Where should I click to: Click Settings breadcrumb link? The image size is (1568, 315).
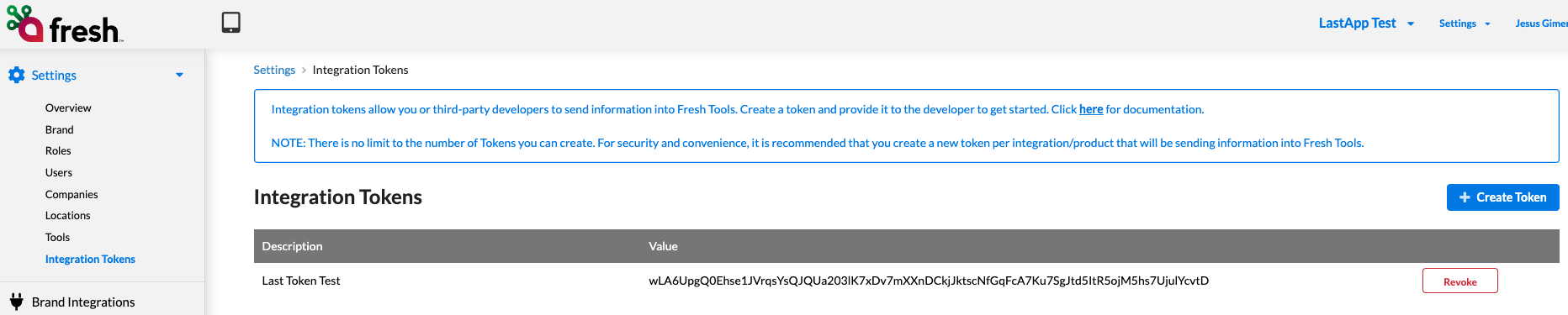point(274,70)
